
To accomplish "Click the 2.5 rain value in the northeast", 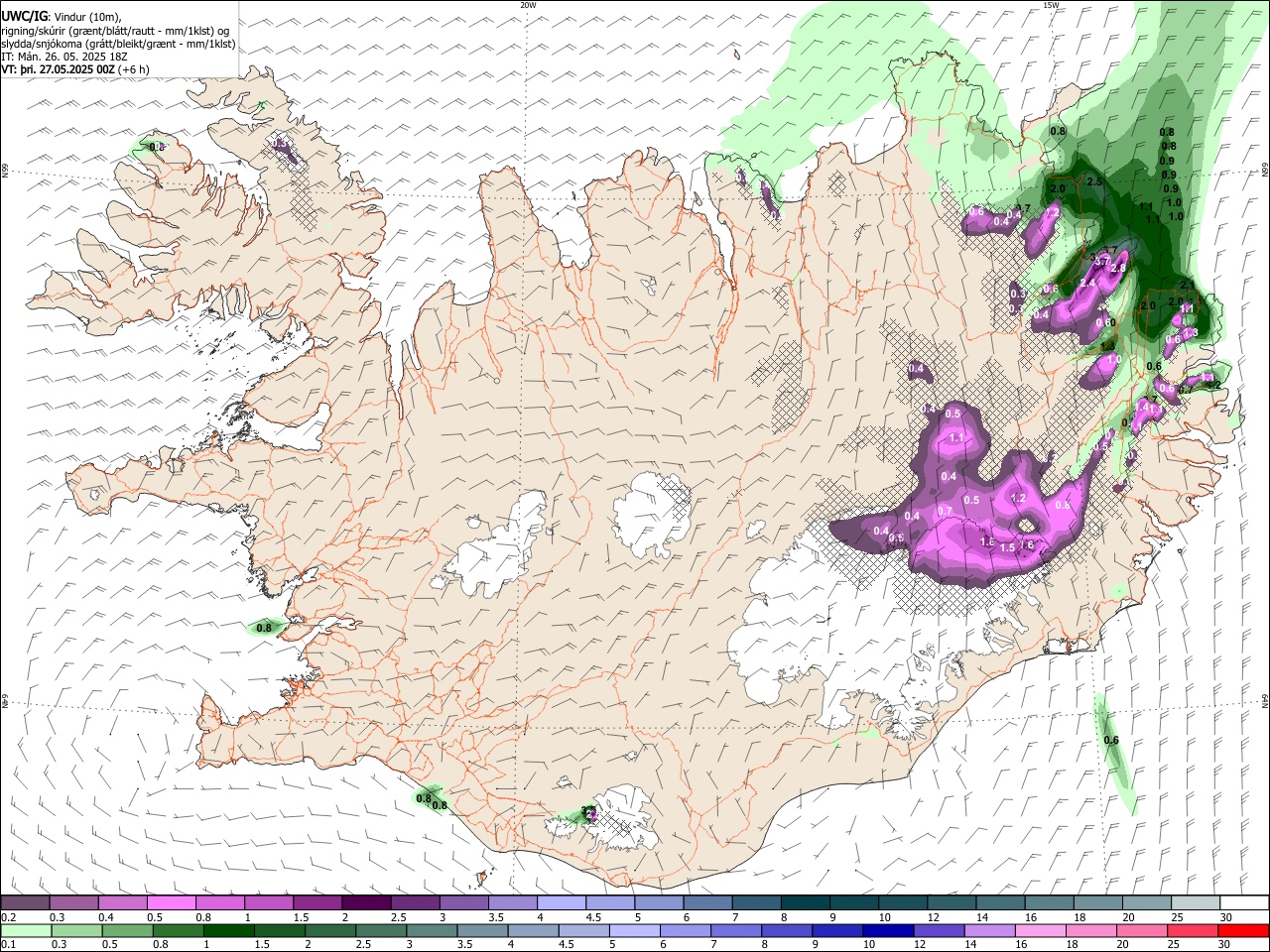I will pyautogui.click(x=1095, y=182).
